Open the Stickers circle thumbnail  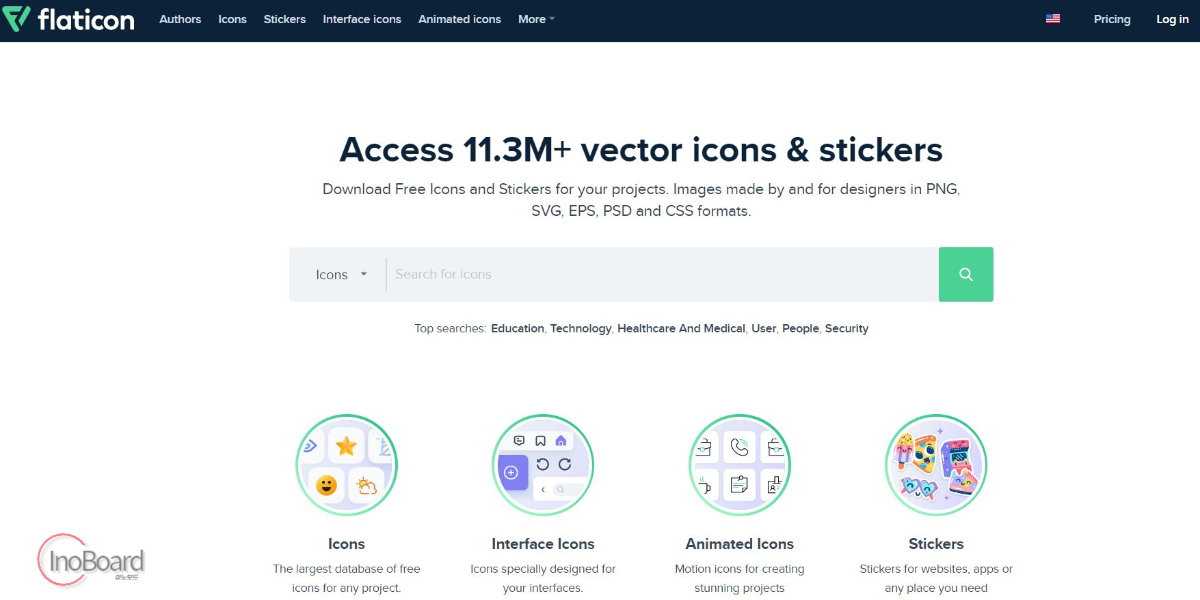pyautogui.click(x=936, y=465)
